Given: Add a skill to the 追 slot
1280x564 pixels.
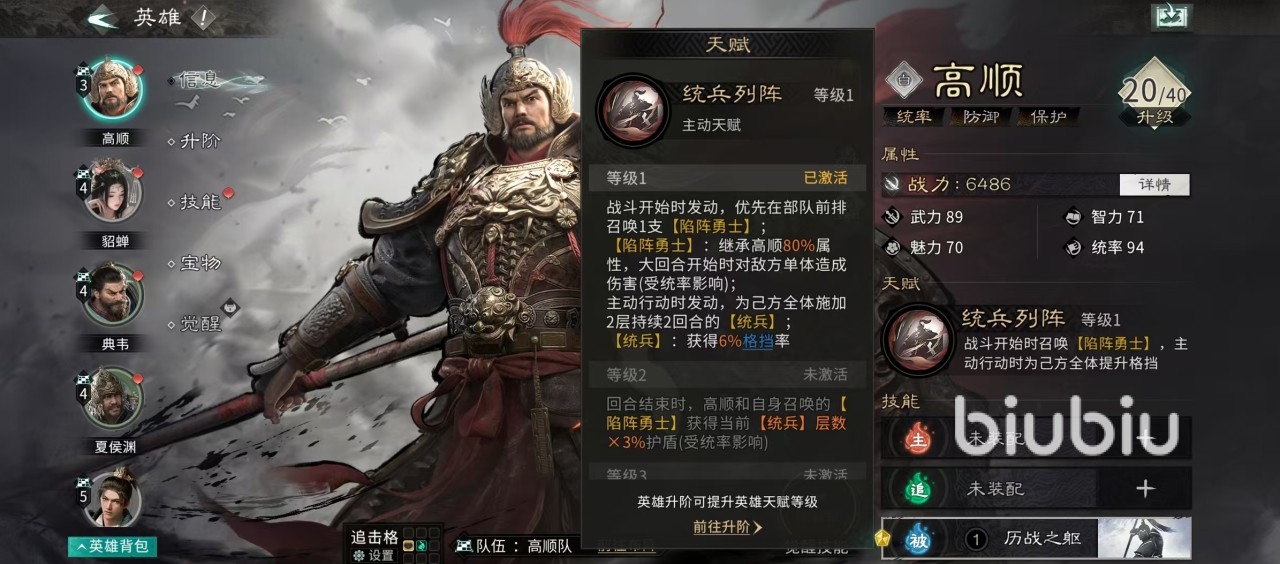Looking at the screenshot, I should point(1145,488).
